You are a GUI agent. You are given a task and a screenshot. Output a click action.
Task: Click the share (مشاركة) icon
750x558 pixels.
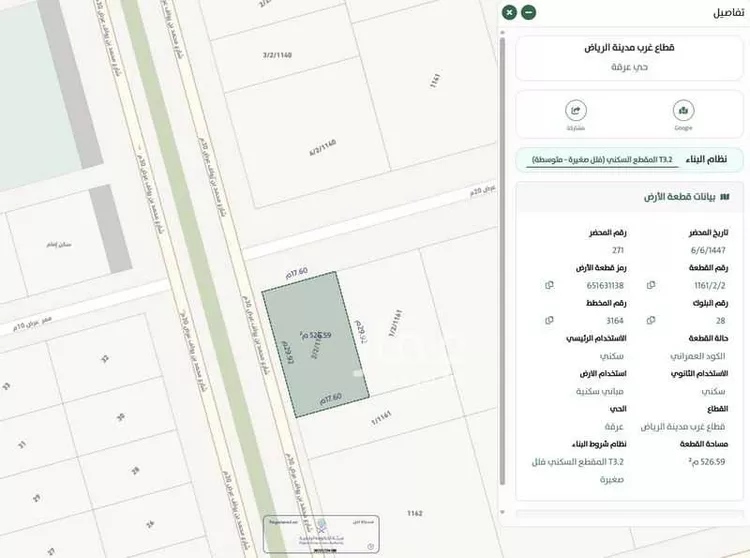[575, 111]
